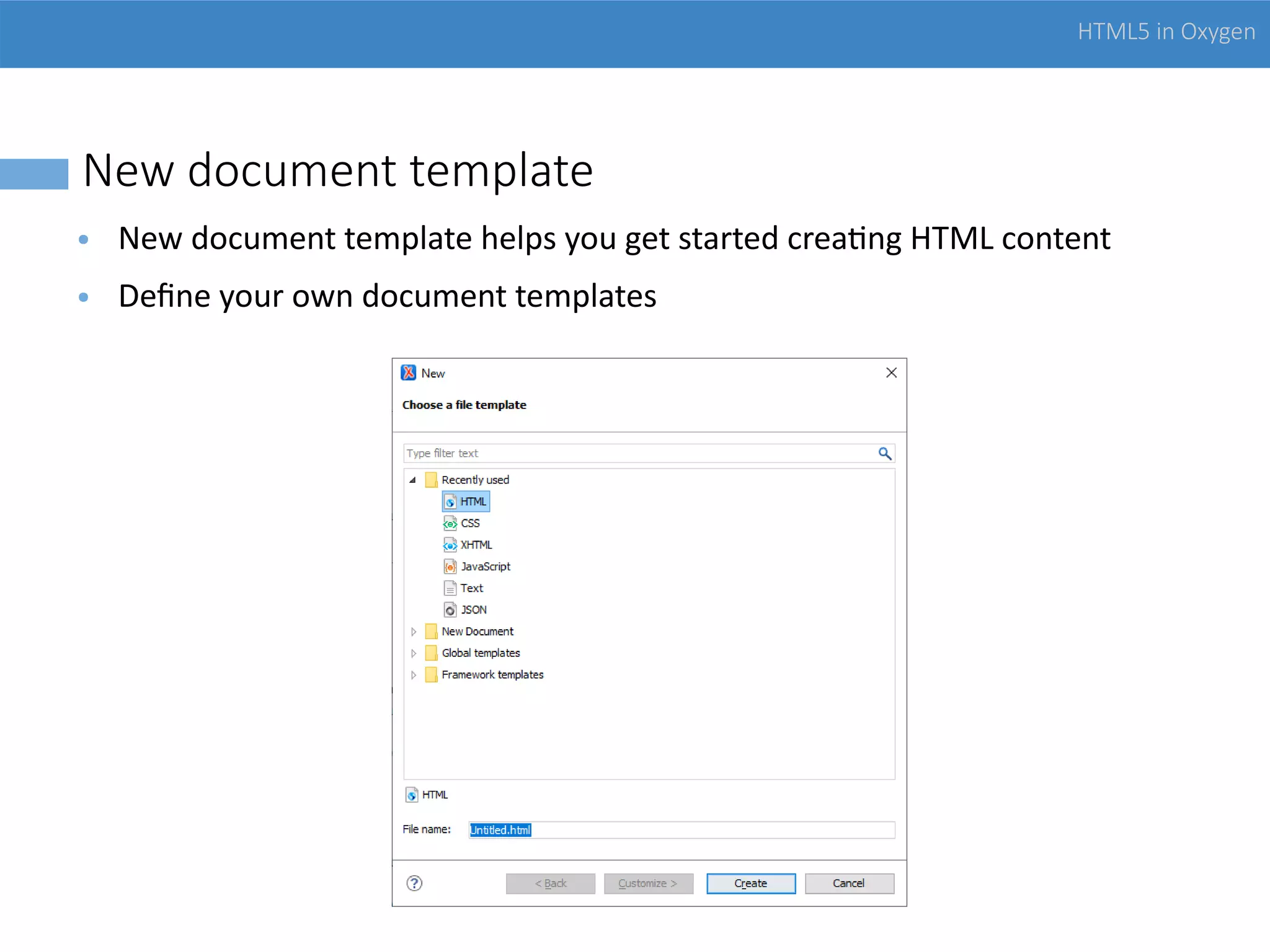Click the JavaScript template icon
This screenshot has width=1270, height=952.
coord(450,566)
